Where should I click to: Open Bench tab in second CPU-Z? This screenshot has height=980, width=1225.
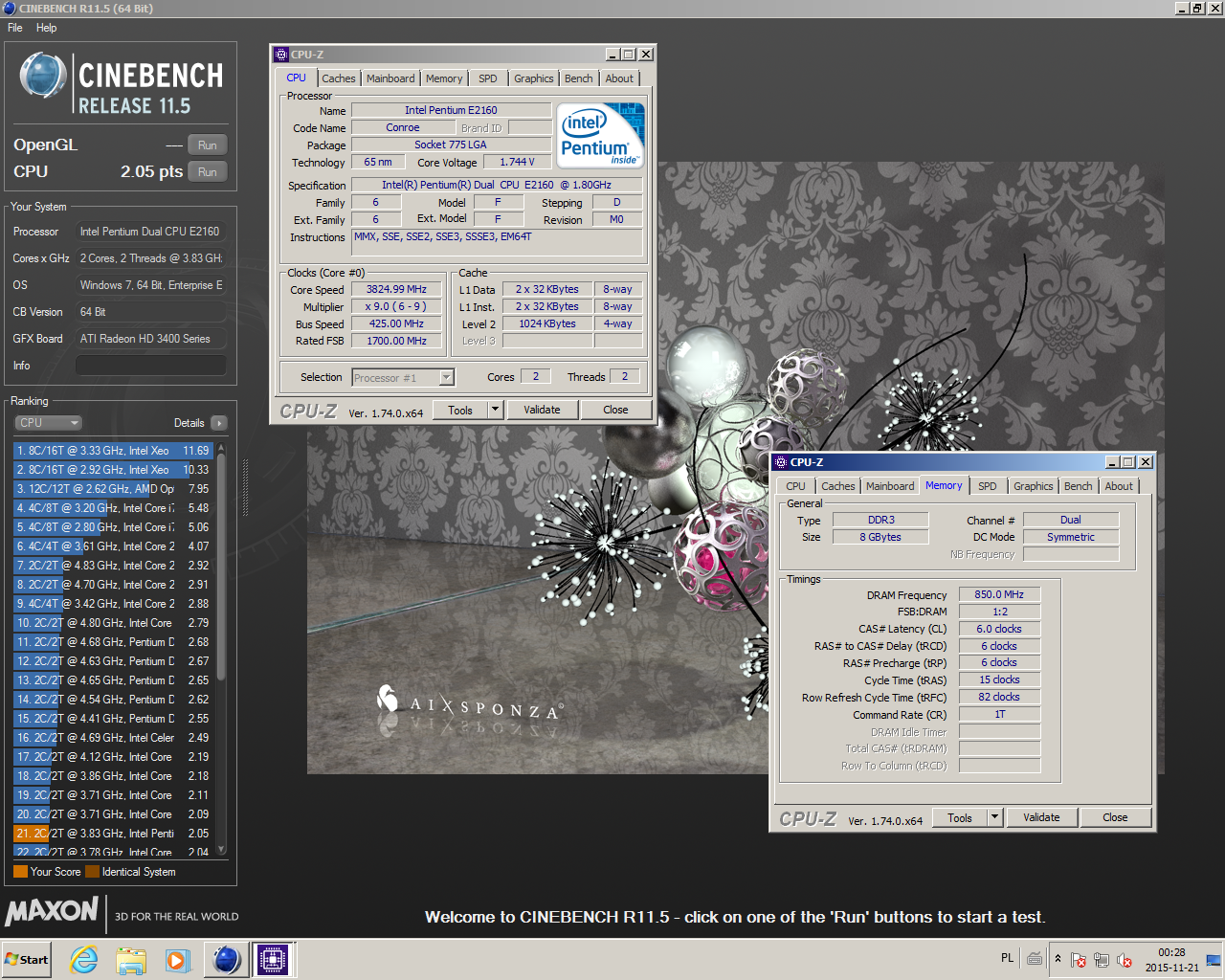pos(1079,486)
